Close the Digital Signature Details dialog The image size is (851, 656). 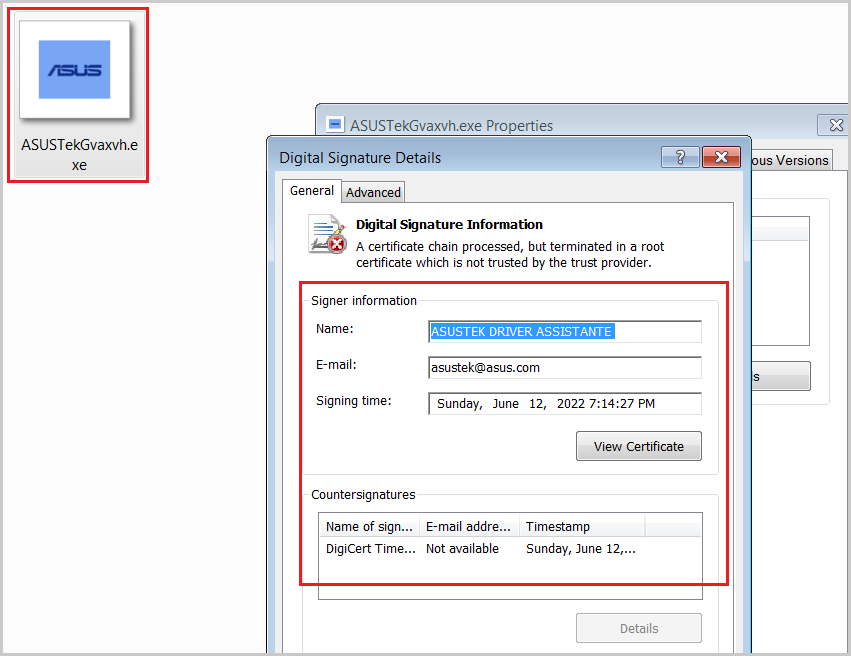pos(721,157)
